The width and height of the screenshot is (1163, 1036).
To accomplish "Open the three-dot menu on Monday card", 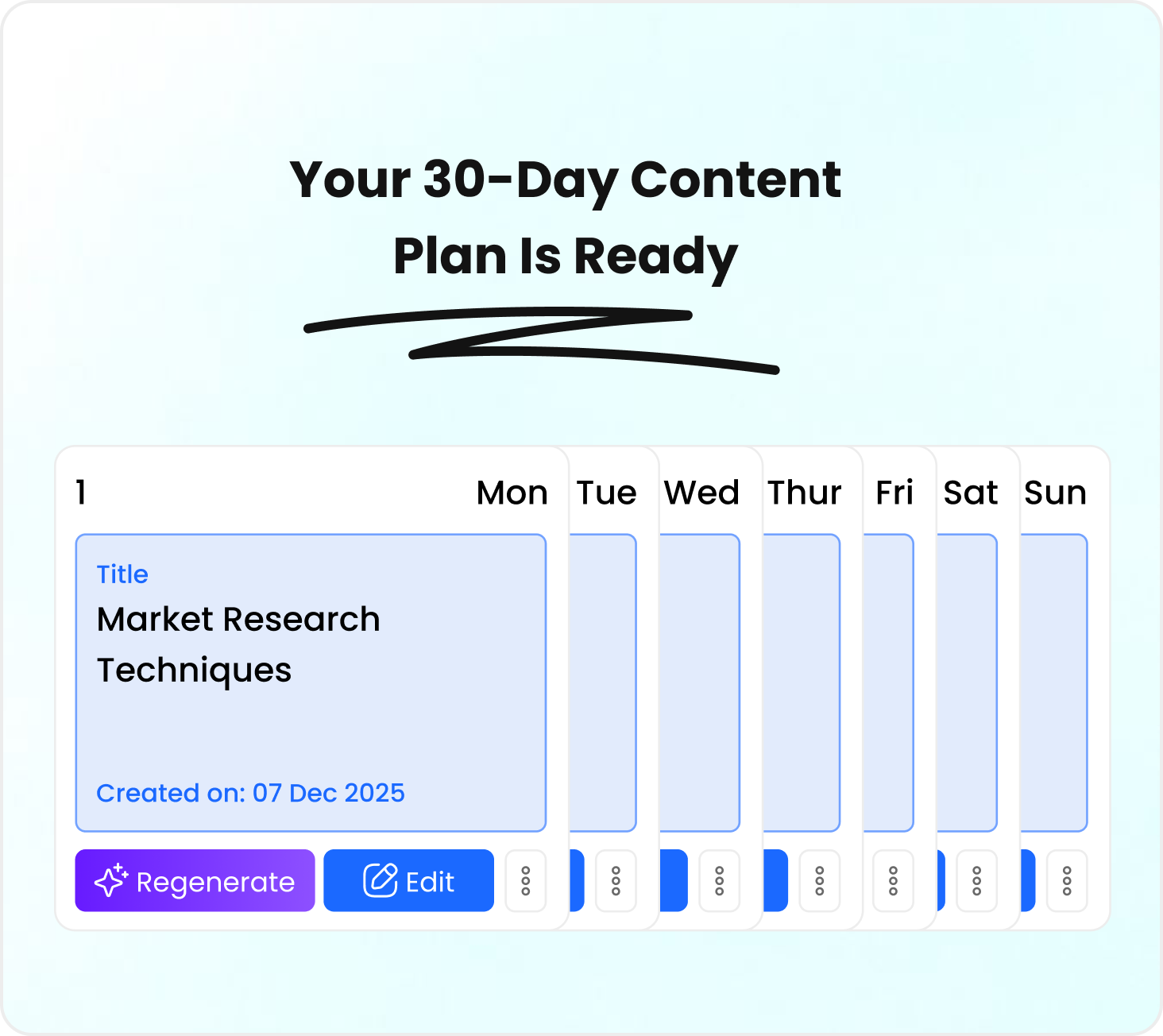I will pyautogui.click(x=526, y=881).
